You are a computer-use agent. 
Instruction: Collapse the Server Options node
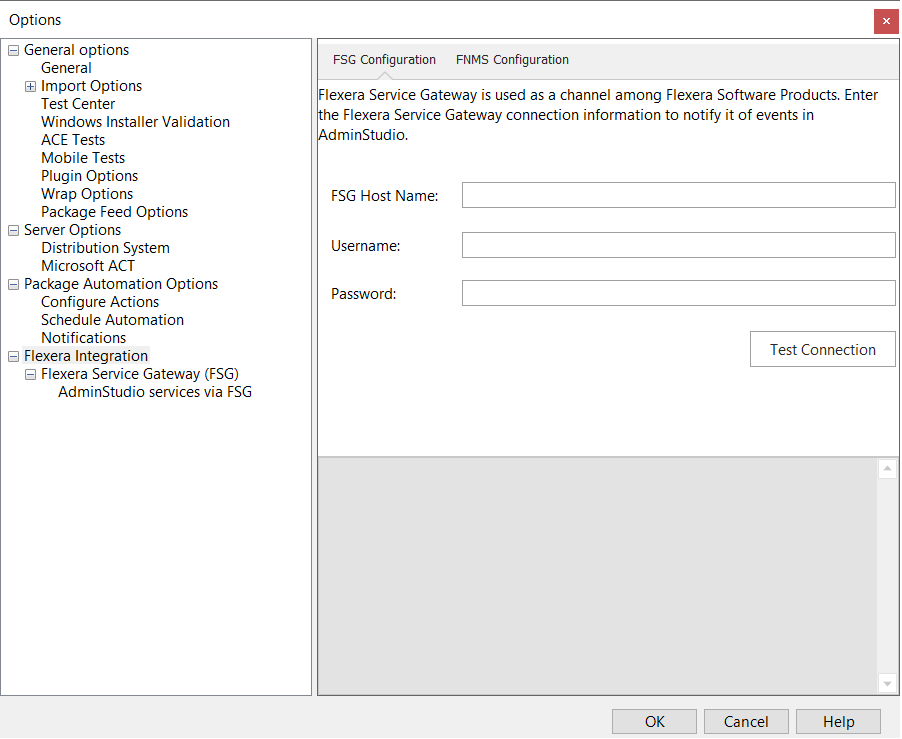(13, 231)
